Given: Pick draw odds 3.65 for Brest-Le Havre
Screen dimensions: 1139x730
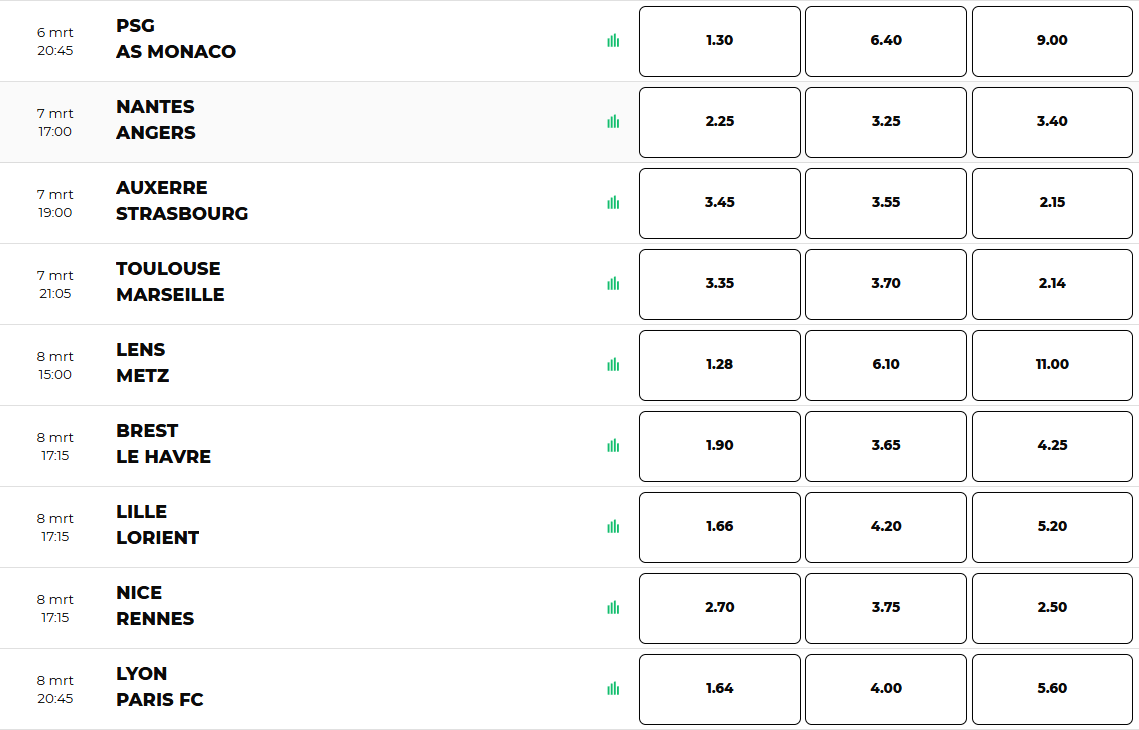Looking at the screenshot, I should (885, 446).
